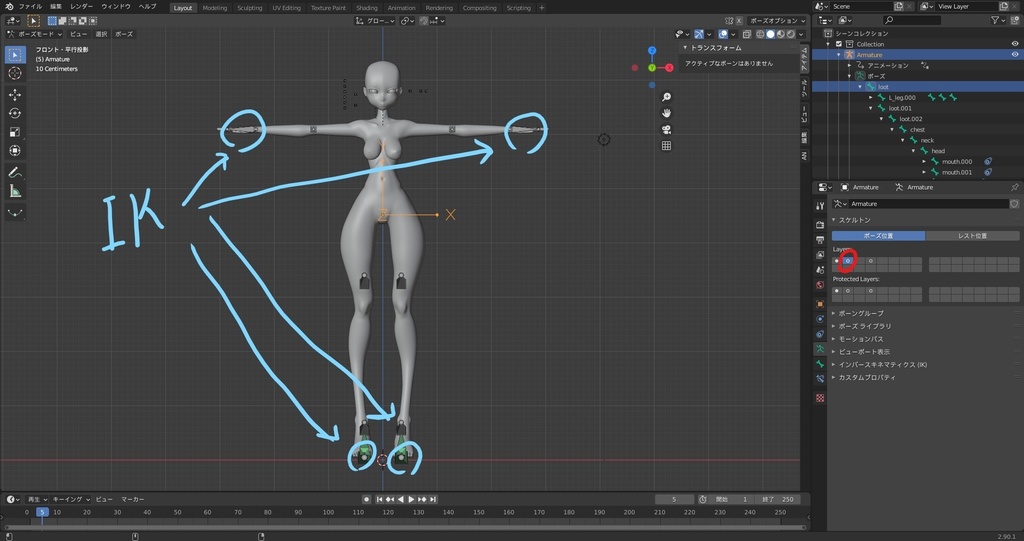Select the Scale tool
The image size is (1024, 541).
[14, 132]
